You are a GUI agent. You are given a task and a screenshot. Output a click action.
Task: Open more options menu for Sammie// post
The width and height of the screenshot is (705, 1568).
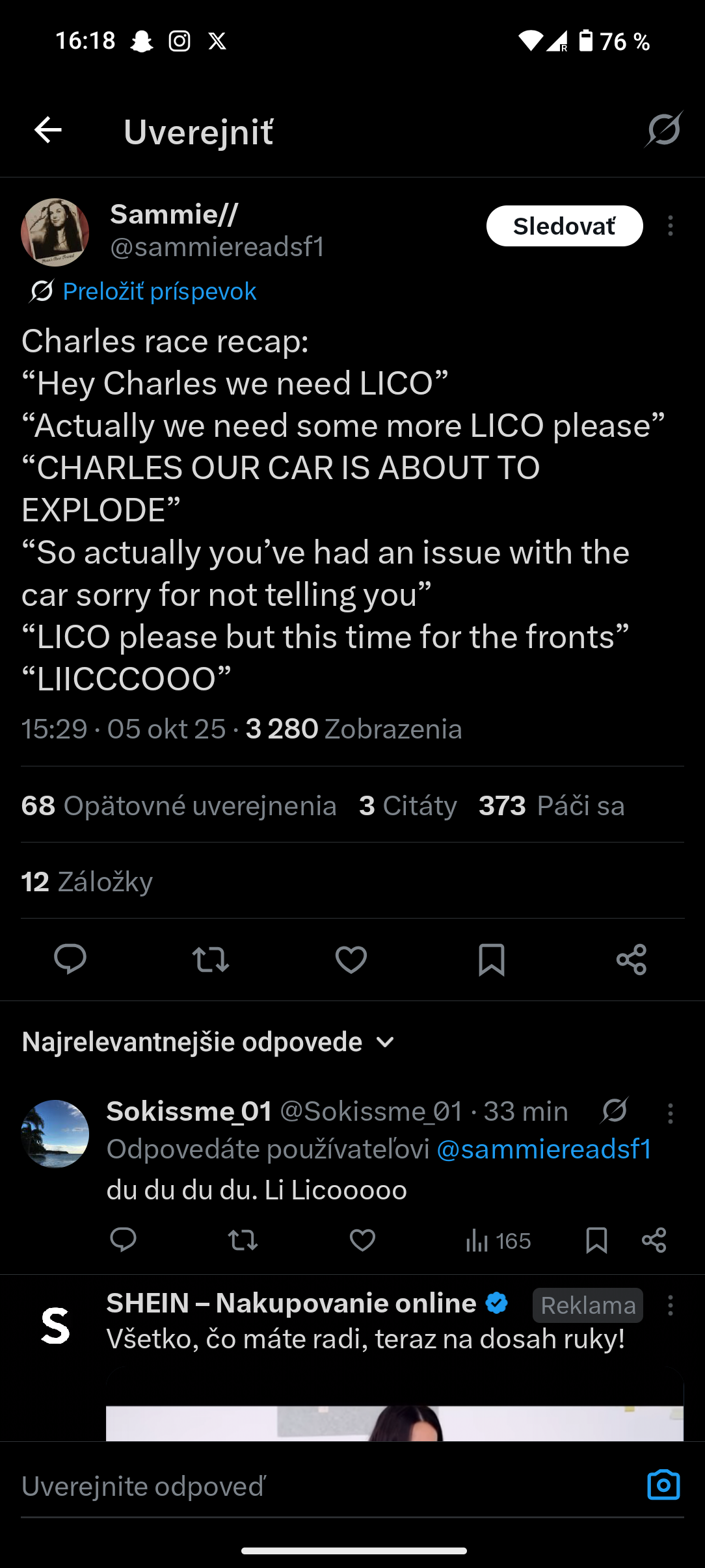point(671,226)
